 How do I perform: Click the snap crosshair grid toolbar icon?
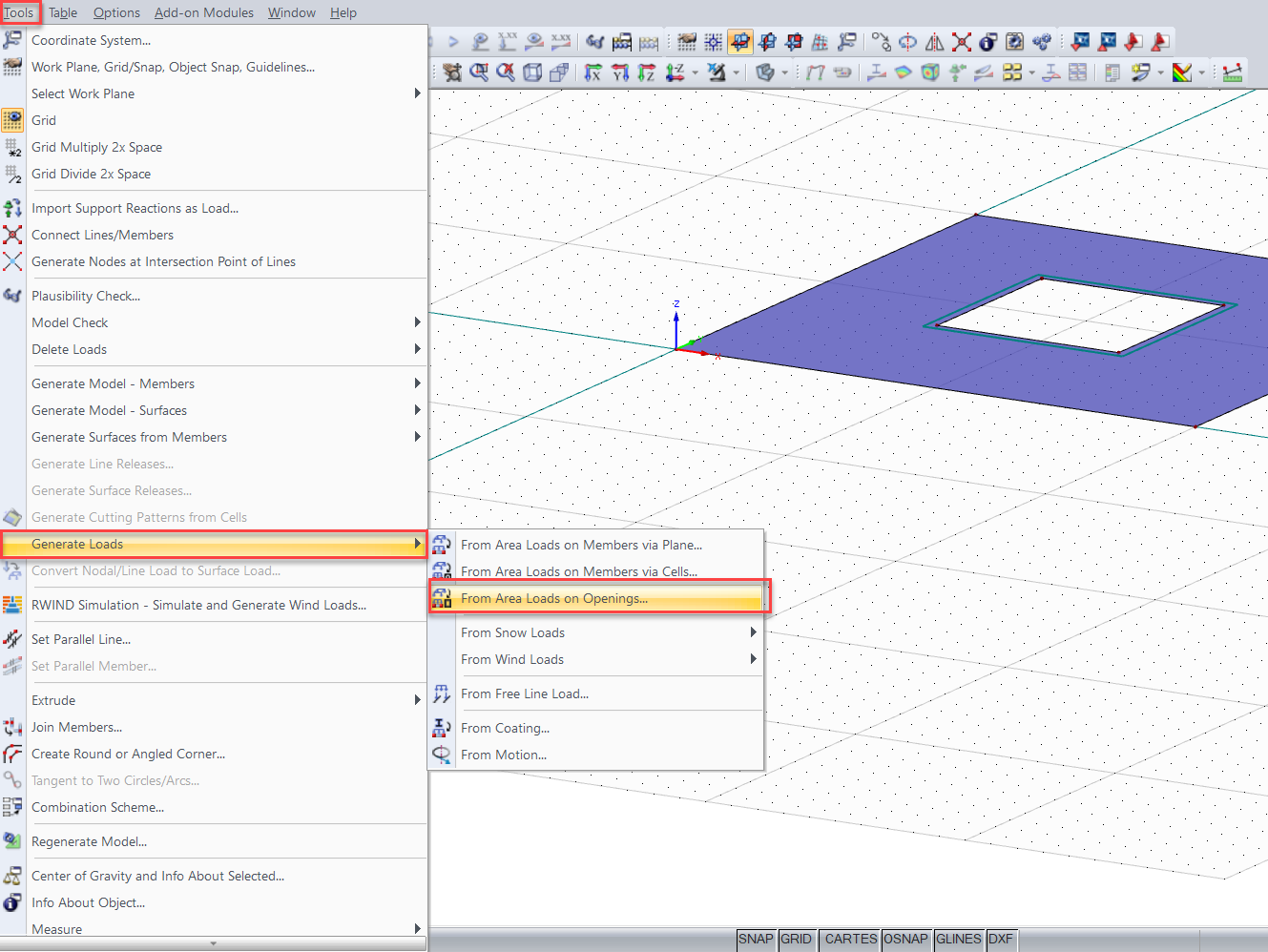(714, 42)
